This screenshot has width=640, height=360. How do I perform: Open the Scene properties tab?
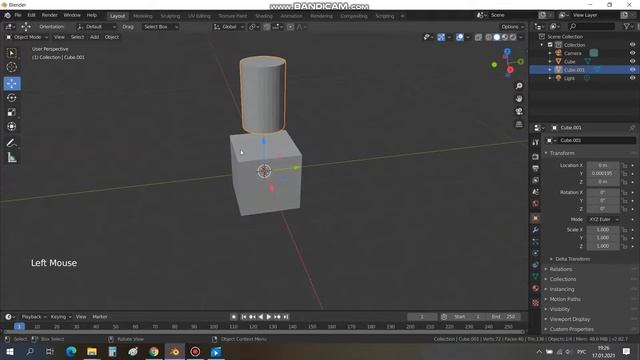tap(536, 191)
